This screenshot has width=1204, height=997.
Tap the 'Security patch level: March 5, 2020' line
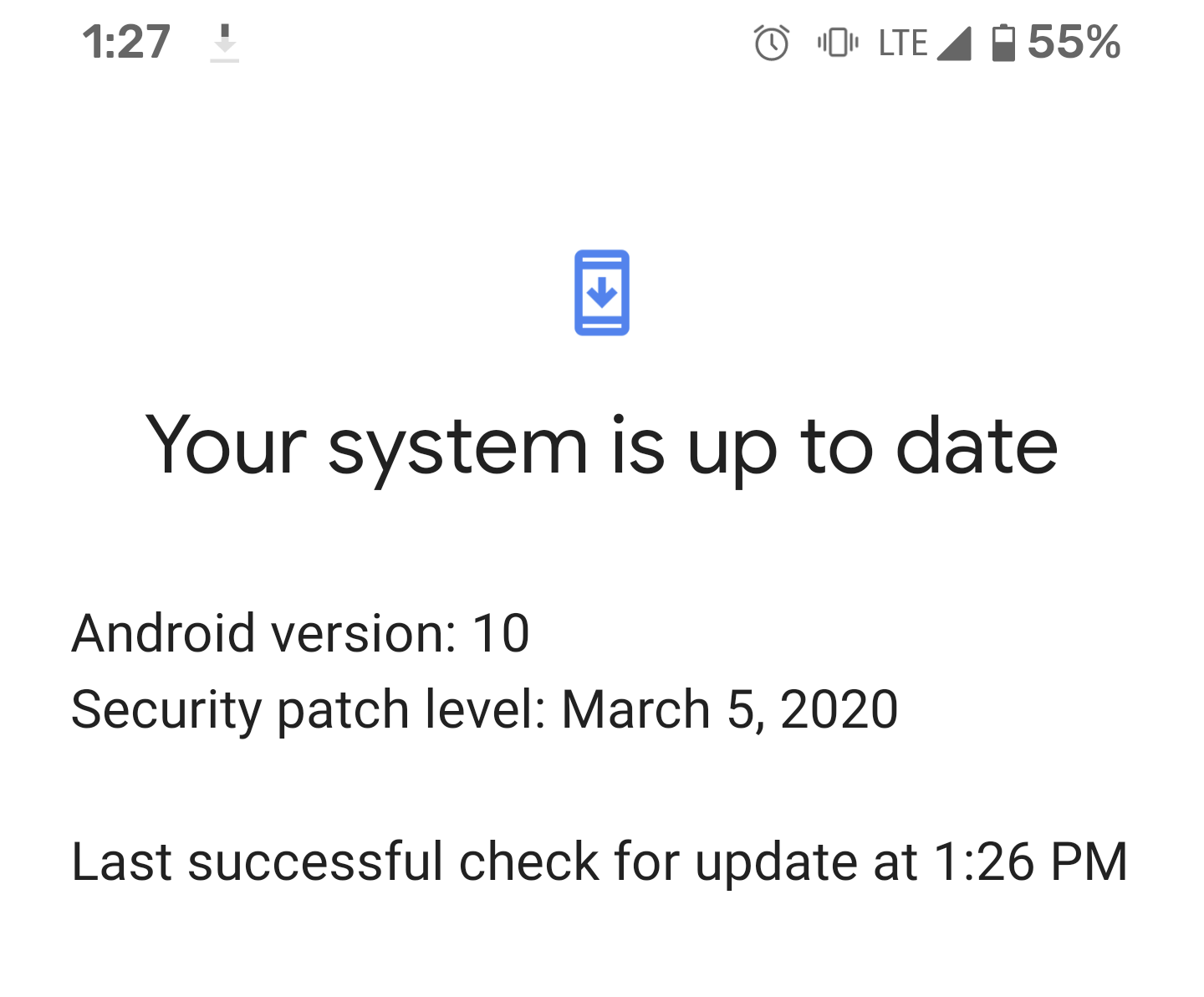(485, 711)
